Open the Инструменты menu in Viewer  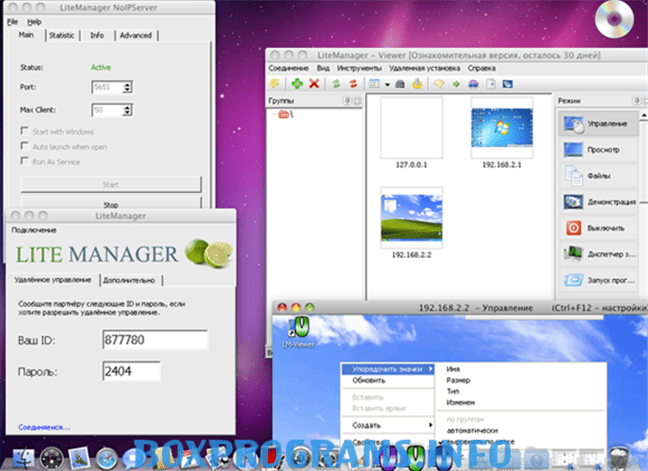(x=359, y=68)
